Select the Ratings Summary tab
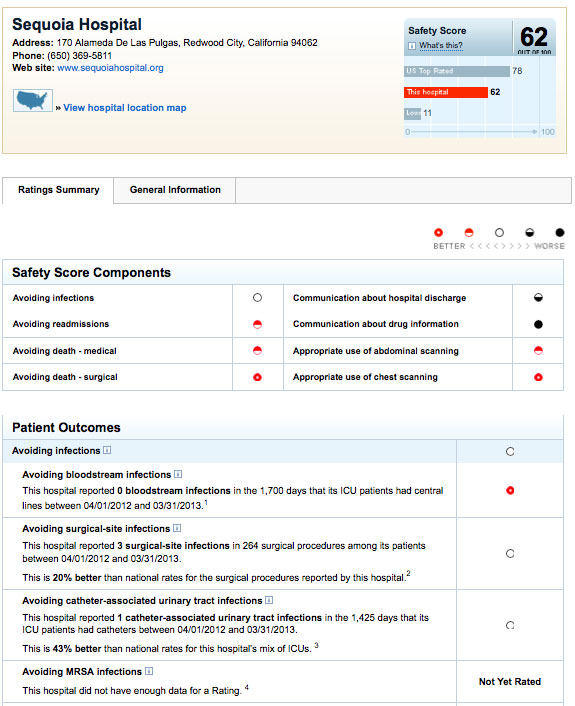The image size is (575, 706). 59,190
